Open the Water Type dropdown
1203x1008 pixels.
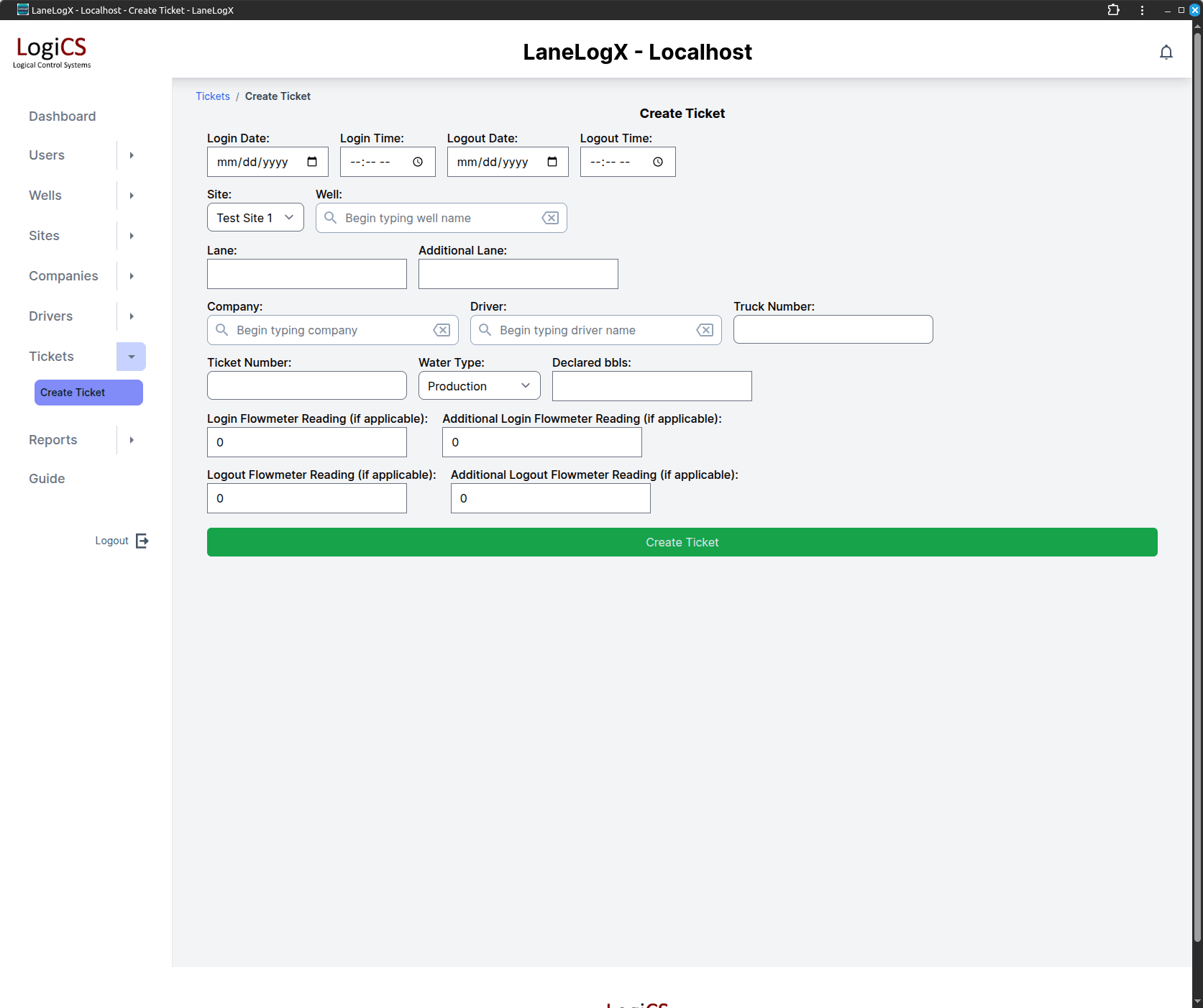[x=479, y=386]
